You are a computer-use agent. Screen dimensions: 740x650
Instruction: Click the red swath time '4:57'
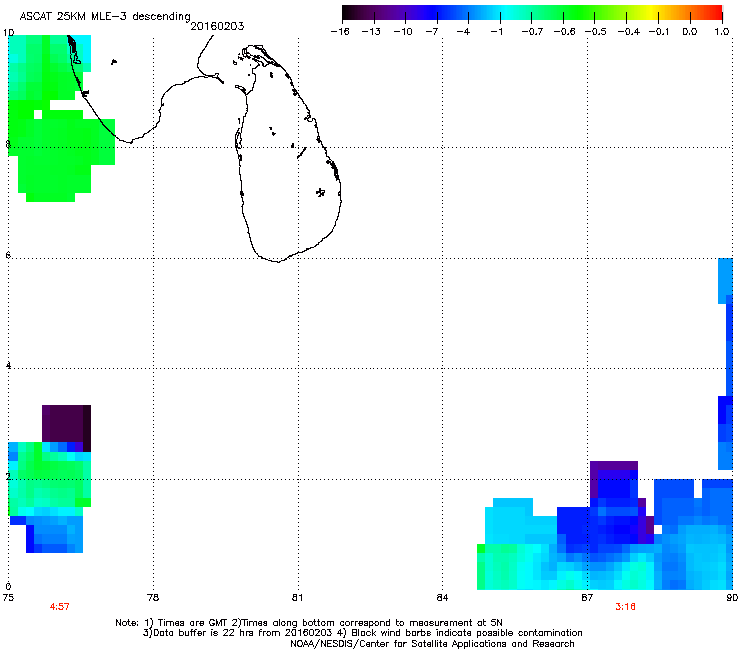click(x=59, y=607)
